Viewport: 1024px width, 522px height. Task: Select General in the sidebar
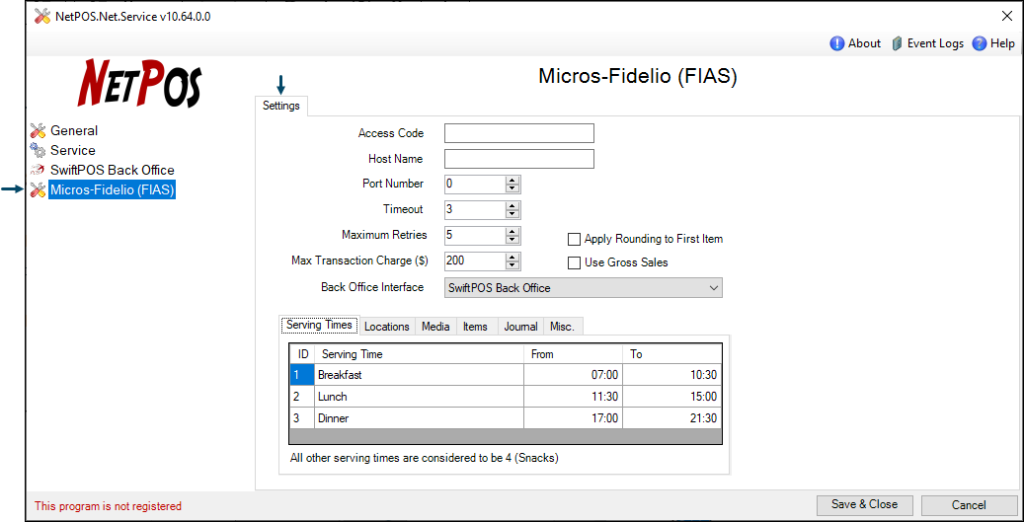pos(74,131)
